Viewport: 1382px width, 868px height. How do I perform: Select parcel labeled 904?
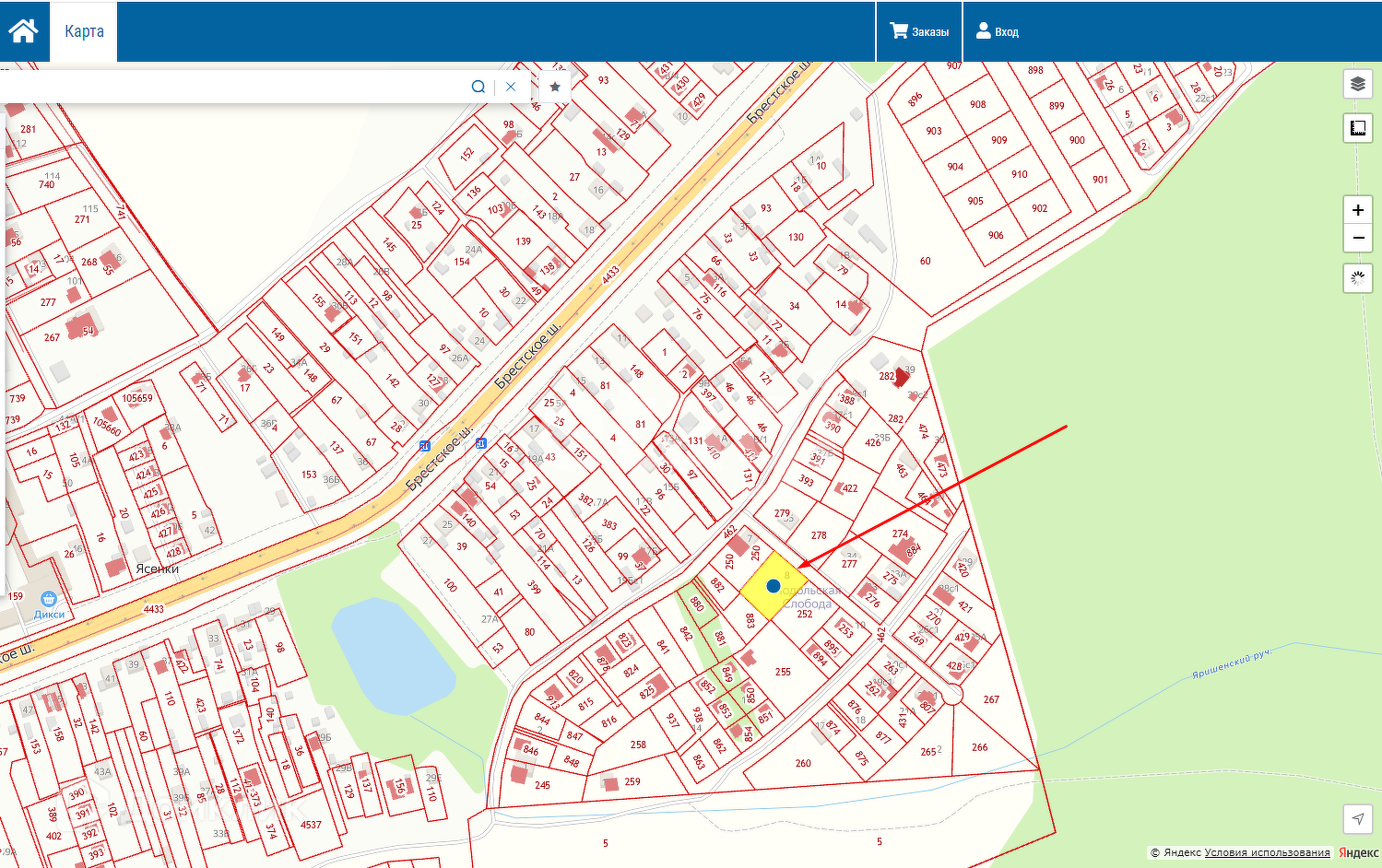pos(955,167)
